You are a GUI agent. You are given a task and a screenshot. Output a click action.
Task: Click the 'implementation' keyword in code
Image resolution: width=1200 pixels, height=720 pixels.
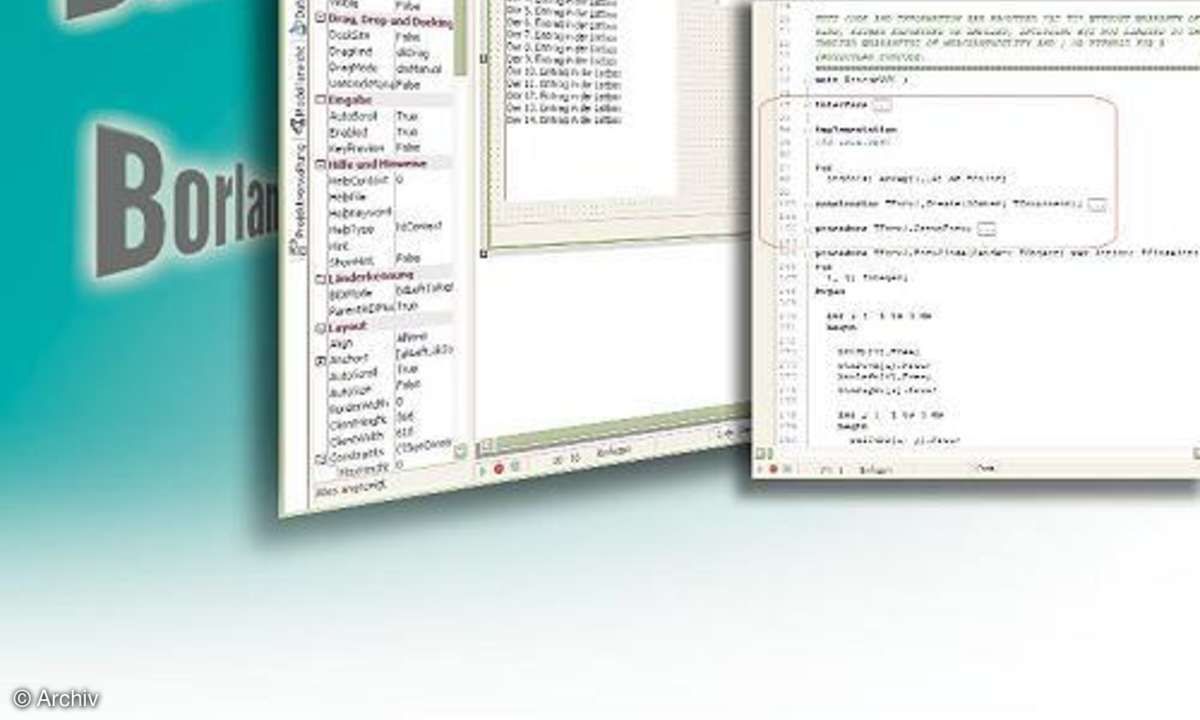pos(855,131)
